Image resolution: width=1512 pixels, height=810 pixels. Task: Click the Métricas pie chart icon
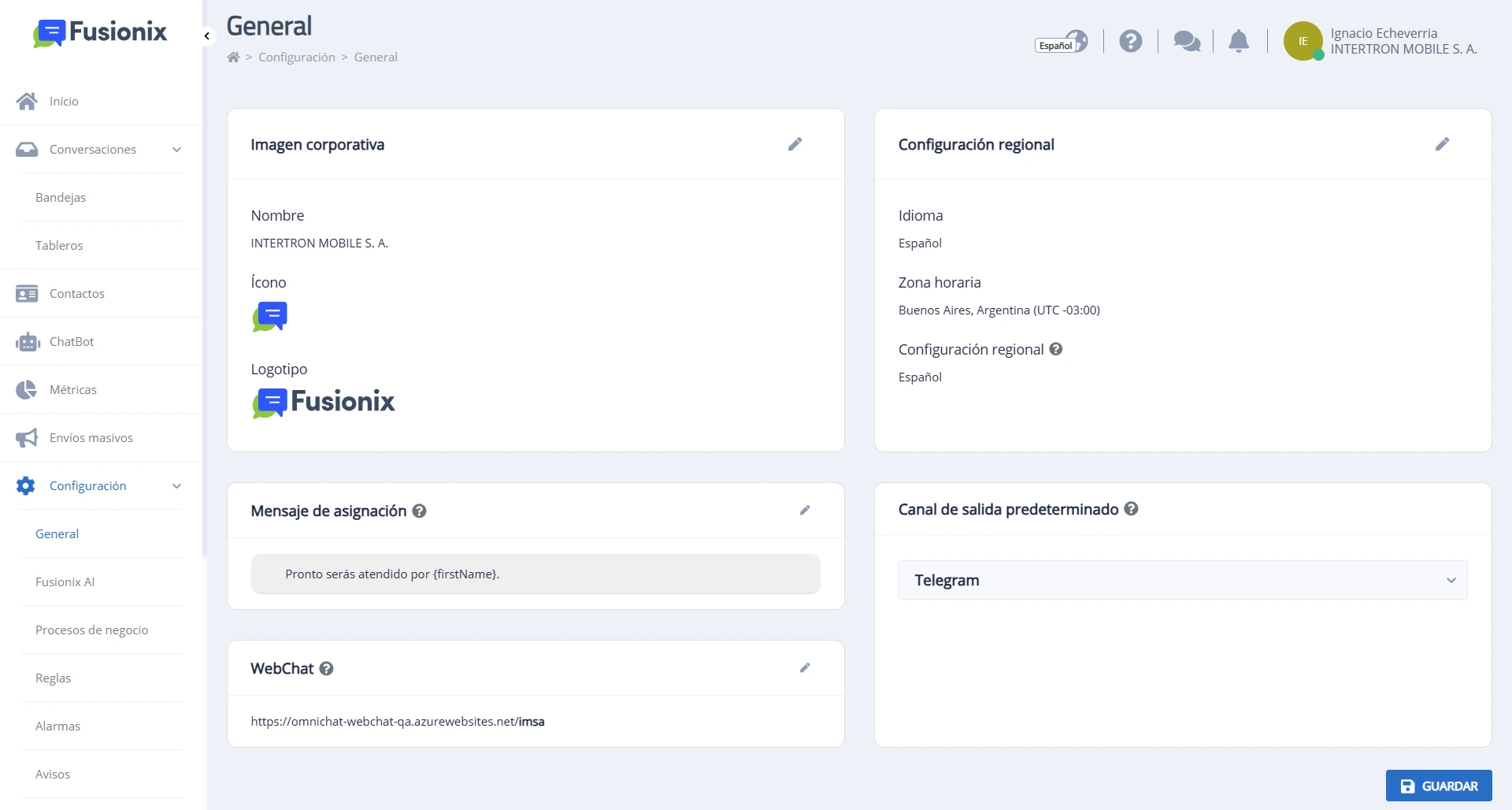coord(26,389)
